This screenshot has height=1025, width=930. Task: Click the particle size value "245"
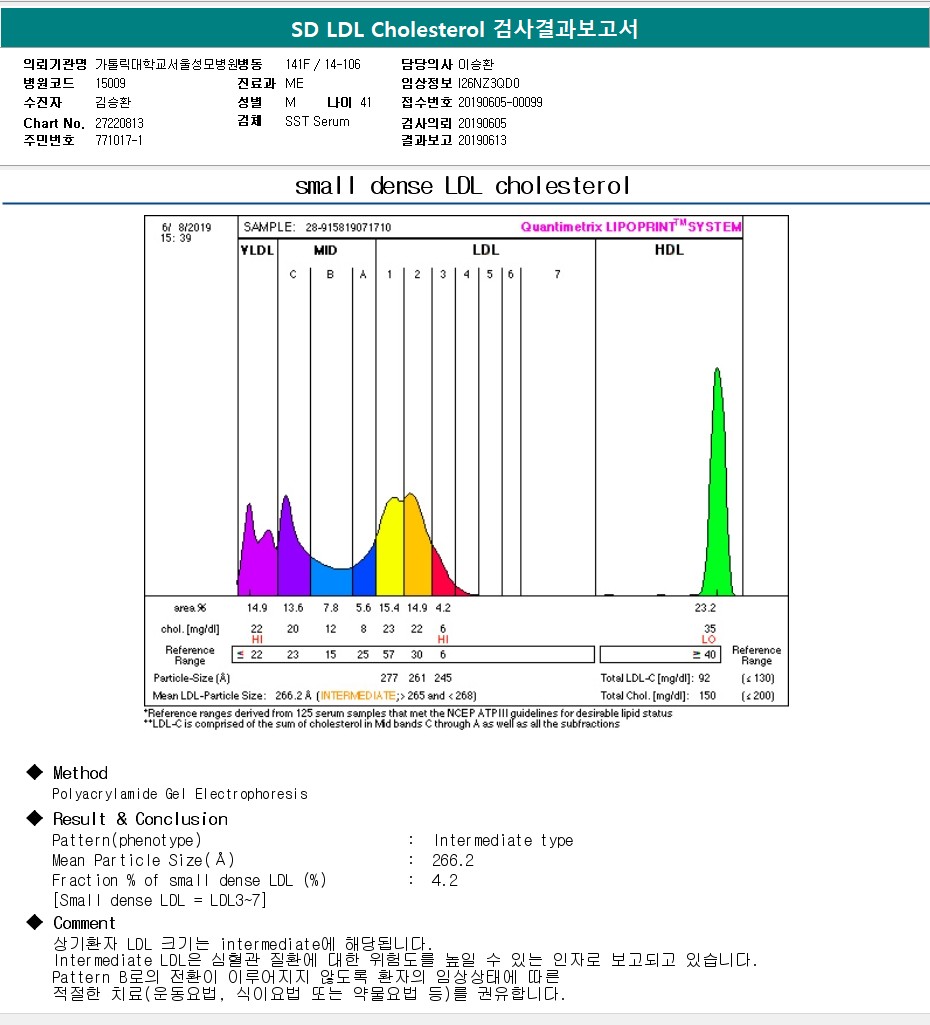click(x=442, y=678)
